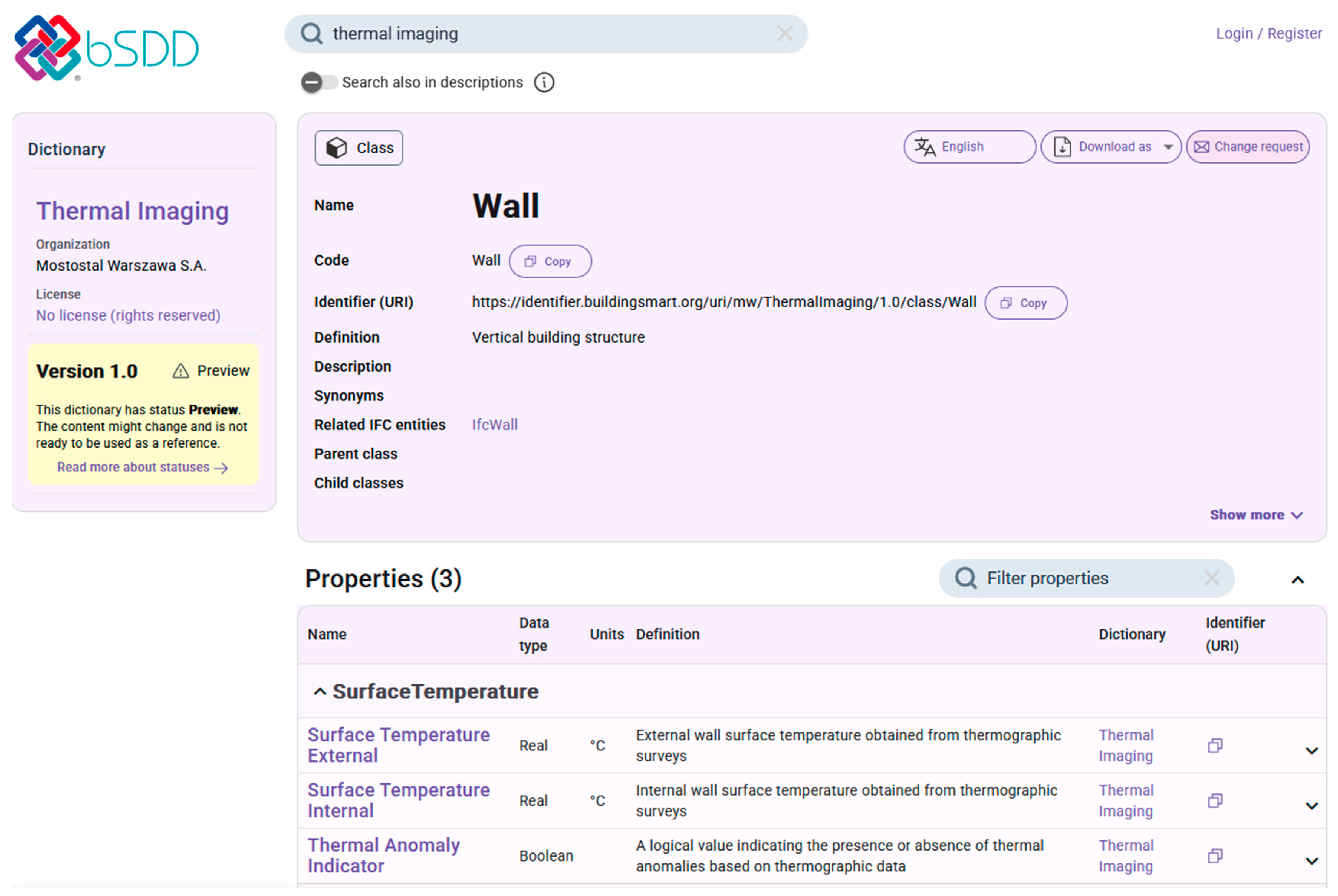Copy URI of Thermal Anomaly Indicator

[1215, 856]
